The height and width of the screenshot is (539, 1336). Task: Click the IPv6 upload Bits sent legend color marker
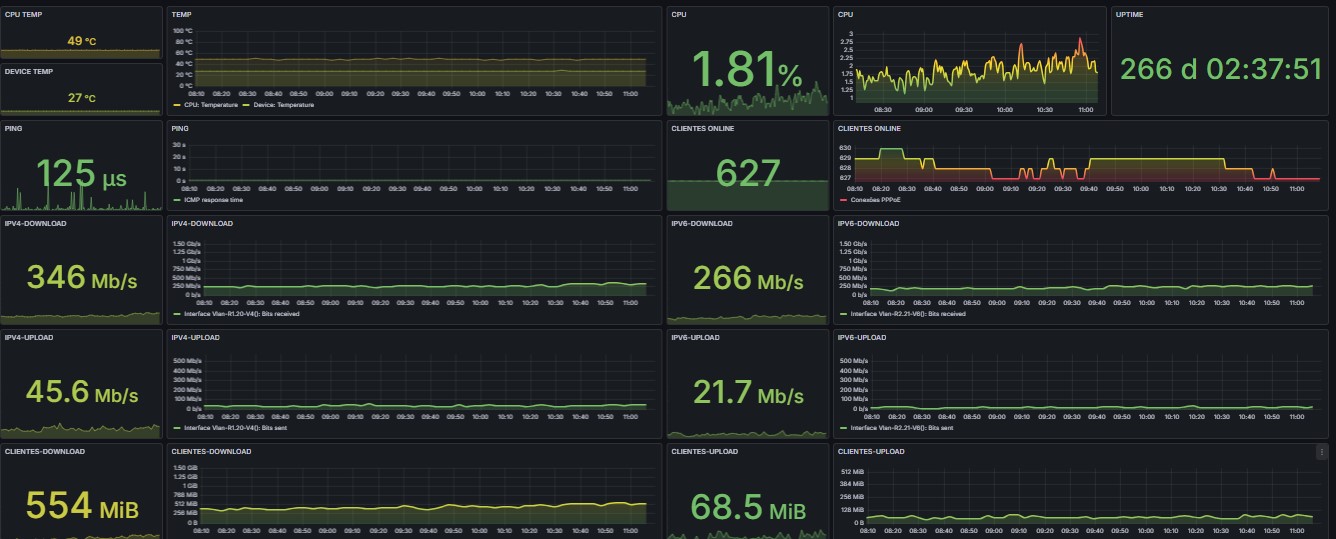click(843, 428)
